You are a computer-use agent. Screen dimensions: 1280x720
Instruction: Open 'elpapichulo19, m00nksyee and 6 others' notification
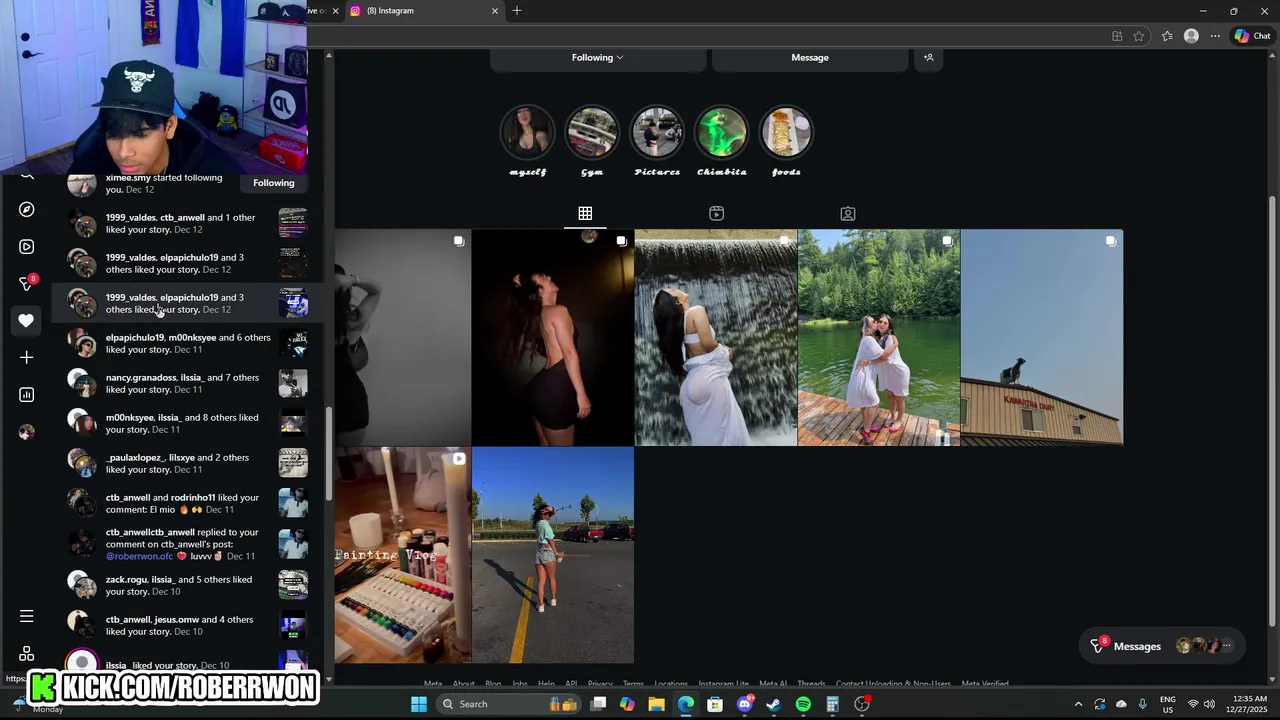pos(187,343)
